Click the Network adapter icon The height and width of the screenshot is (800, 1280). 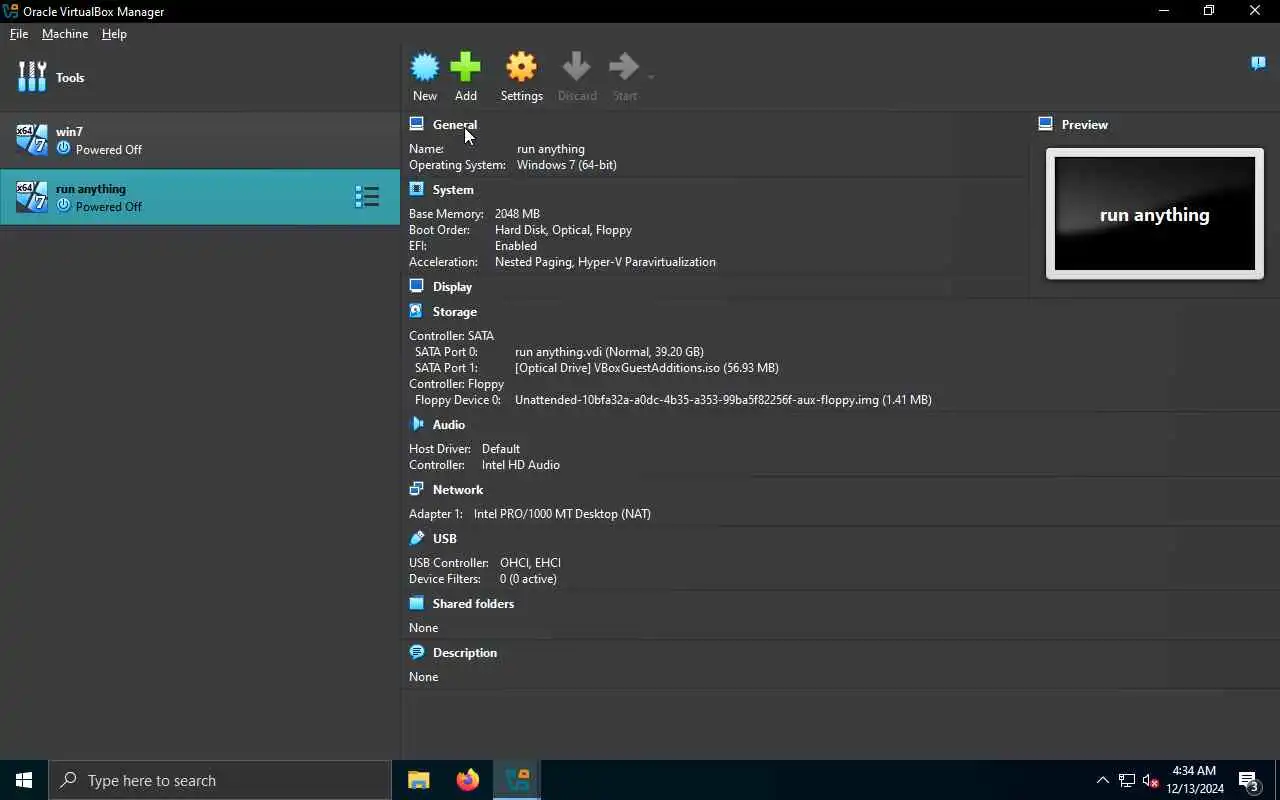coord(416,489)
